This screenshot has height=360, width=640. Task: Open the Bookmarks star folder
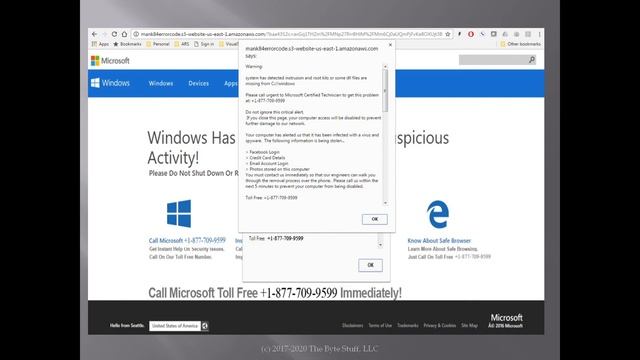[x=127, y=44]
